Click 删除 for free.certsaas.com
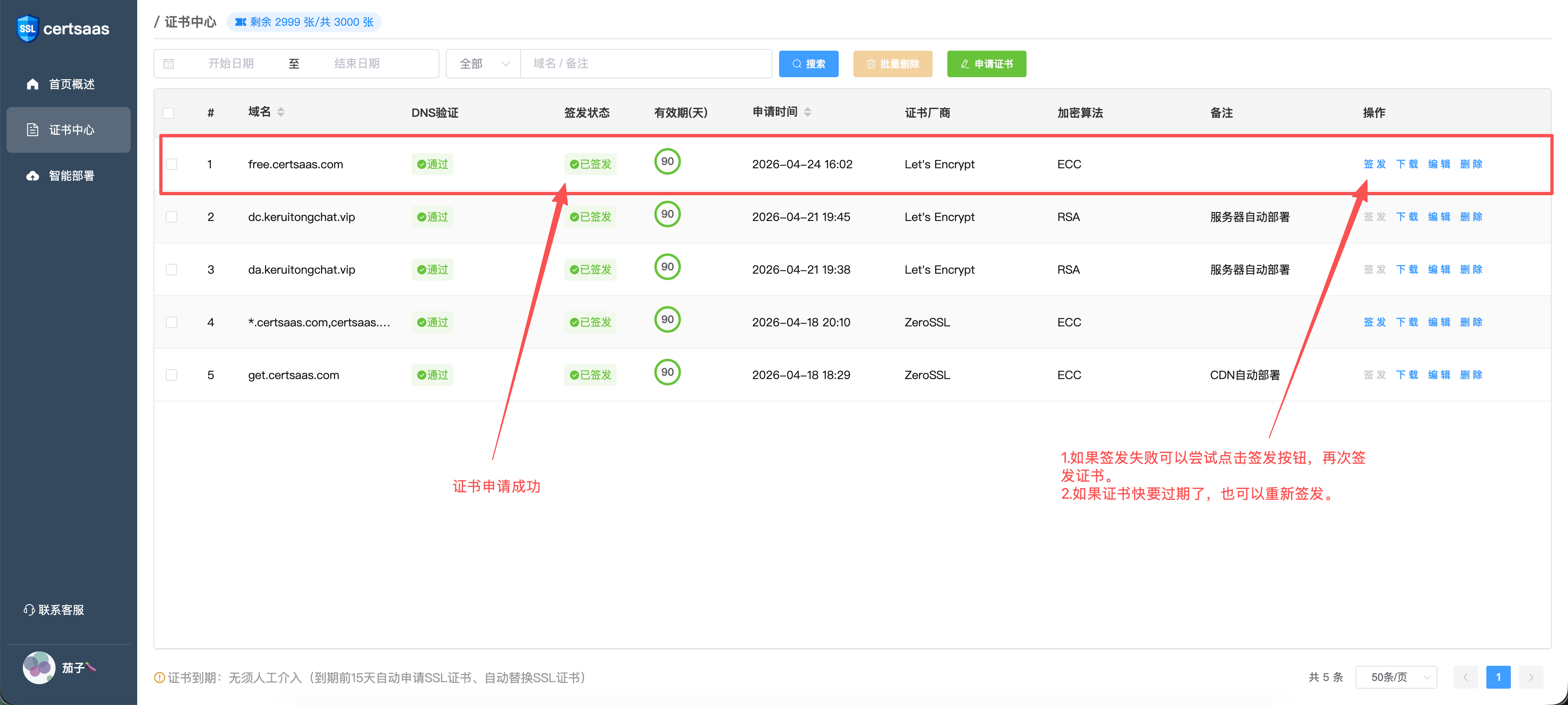Screen dimensions: 1568x705 [x=1471, y=164]
